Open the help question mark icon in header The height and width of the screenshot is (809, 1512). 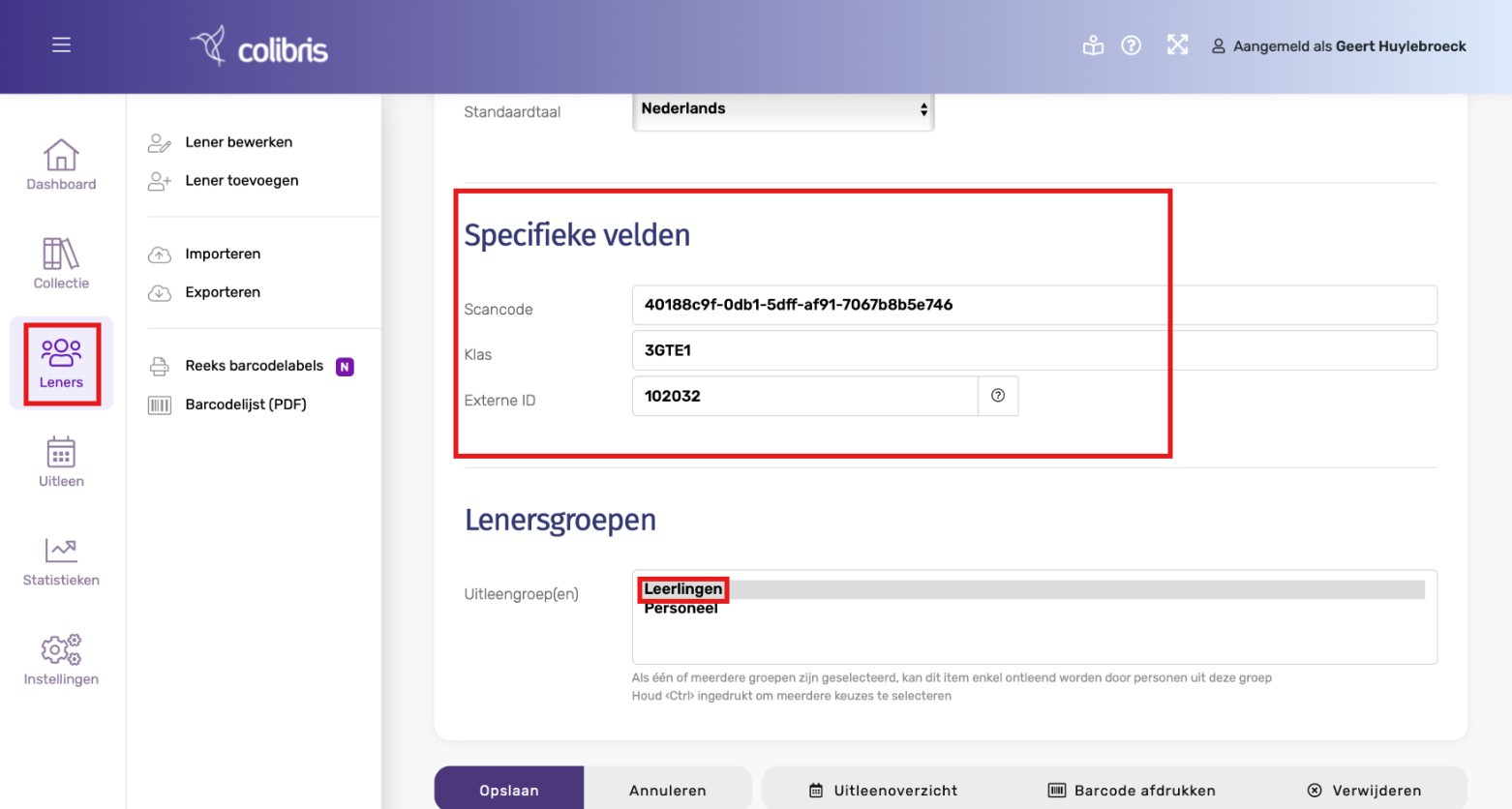[x=1131, y=45]
